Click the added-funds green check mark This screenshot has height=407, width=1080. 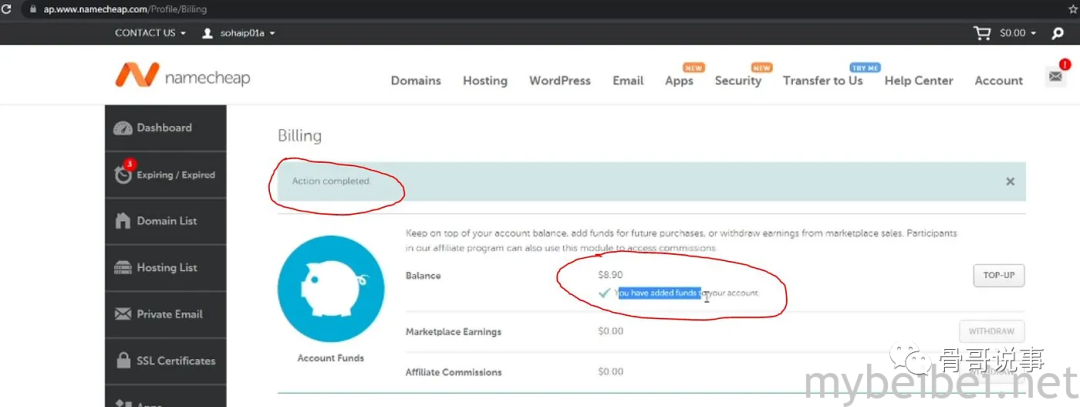click(605, 293)
